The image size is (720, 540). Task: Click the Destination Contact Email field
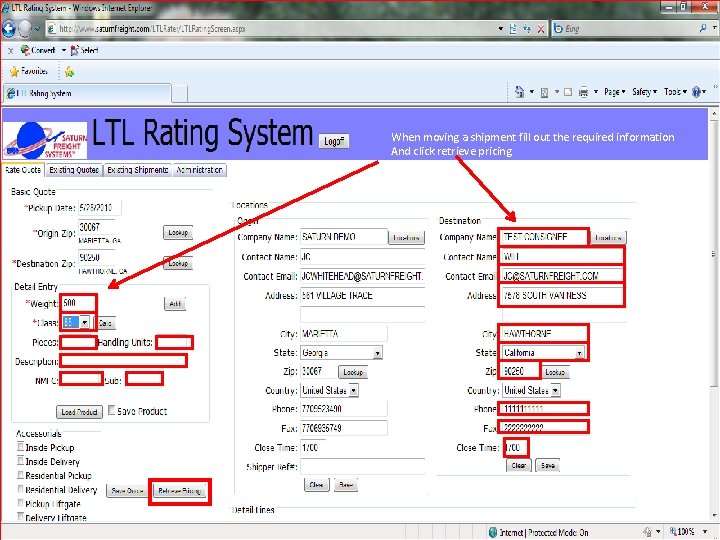(562, 276)
